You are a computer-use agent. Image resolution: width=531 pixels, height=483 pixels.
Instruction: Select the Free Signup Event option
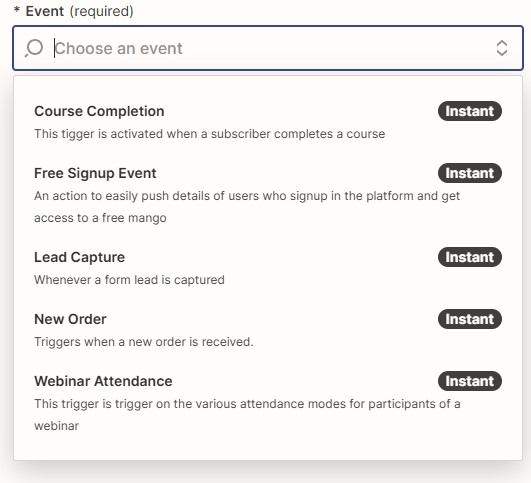point(268,195)
